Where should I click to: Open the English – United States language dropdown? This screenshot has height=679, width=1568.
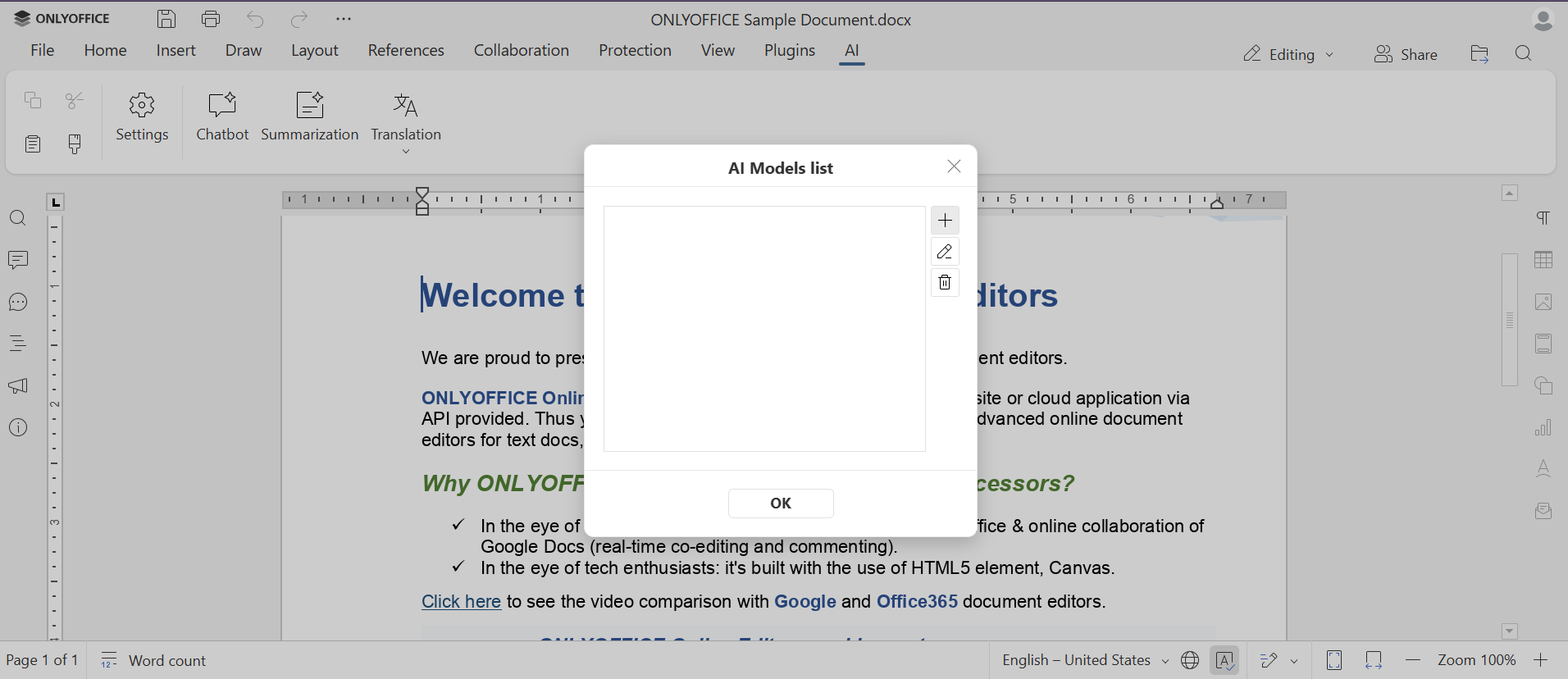pos(1085,660)
